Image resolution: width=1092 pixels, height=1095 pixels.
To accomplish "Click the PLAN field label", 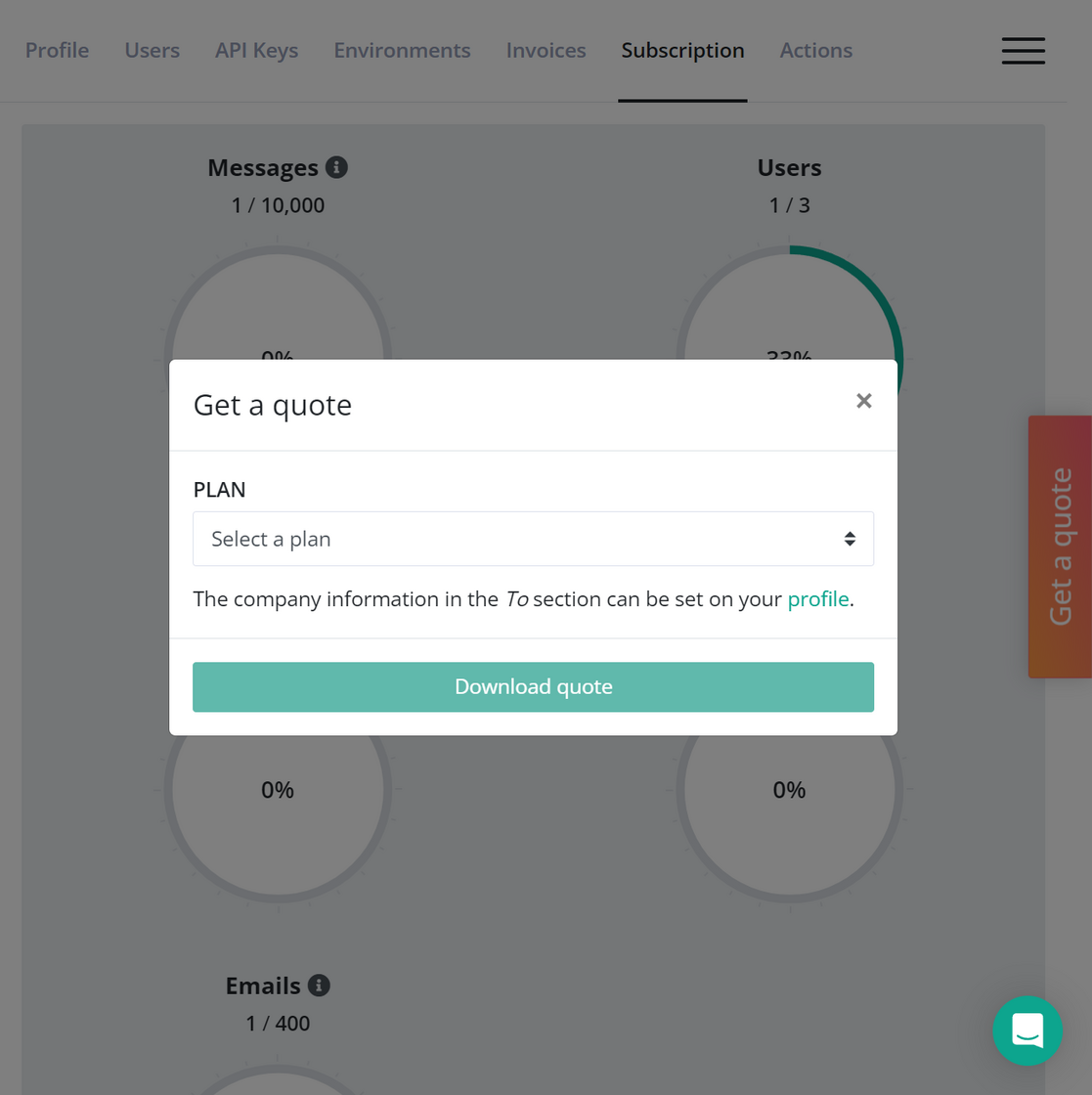I will pyautogui.click(x=219, y=490).
